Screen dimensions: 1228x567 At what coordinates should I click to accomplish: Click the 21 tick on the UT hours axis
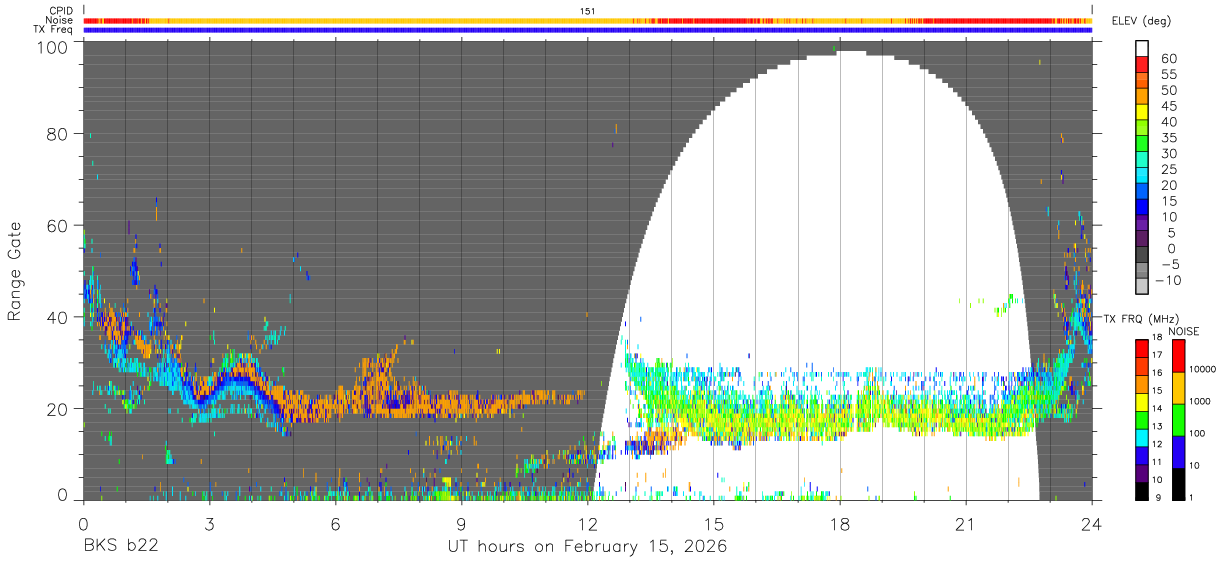966,524
